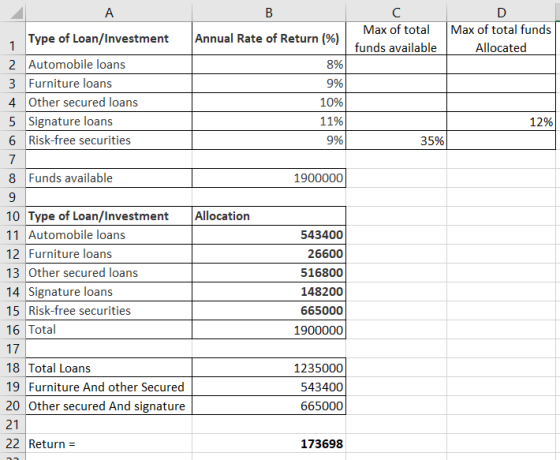Select column B header
The image size is (560, 460).
269,13
